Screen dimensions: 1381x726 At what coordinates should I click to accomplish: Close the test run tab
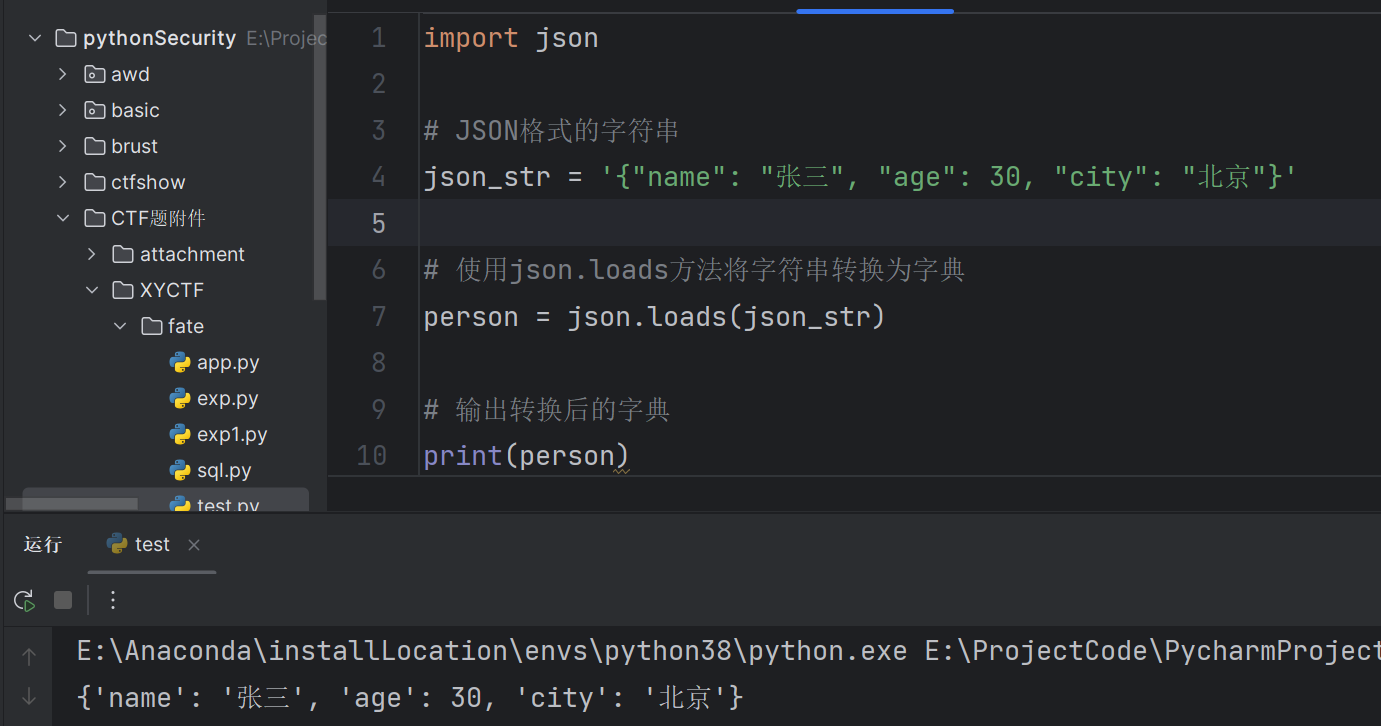click(x=194, y=545)
